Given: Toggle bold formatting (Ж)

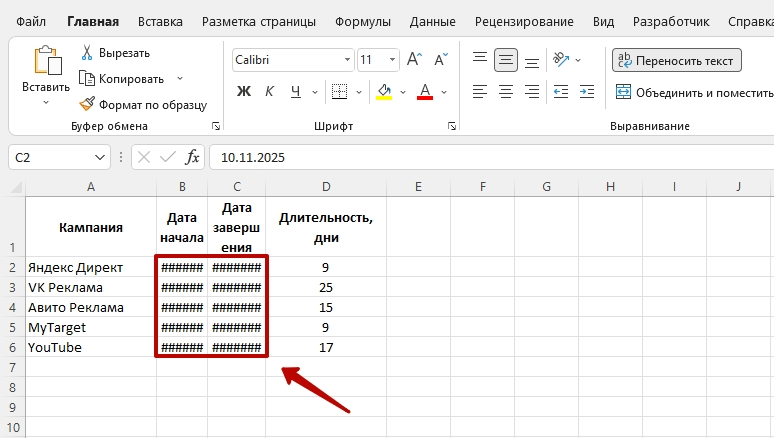Looking at the screenshot, I should (243, 92).
